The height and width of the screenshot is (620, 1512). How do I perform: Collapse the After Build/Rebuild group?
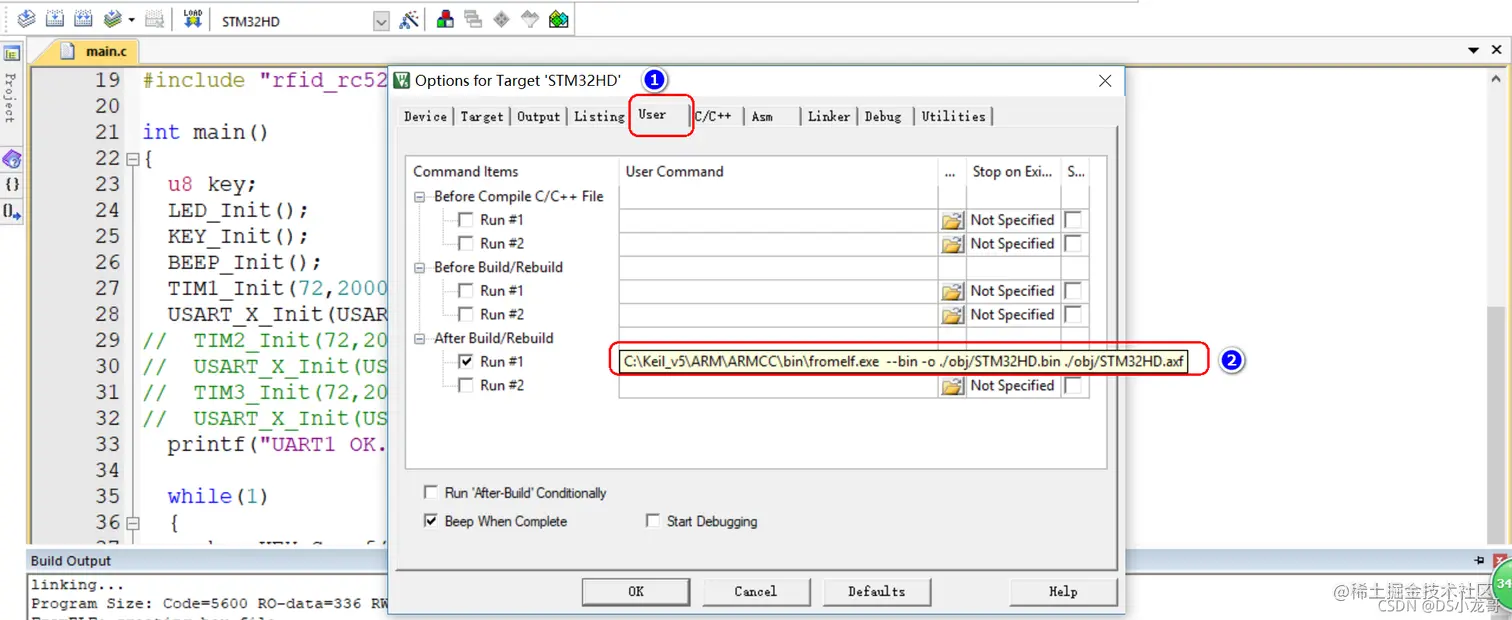coord(421,339)
